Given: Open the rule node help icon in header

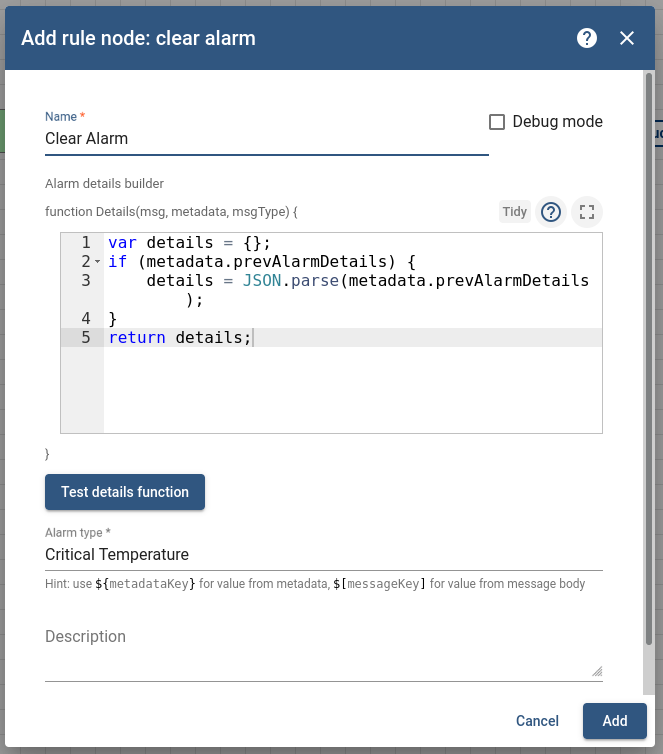Looking at the screenshot, I should click(x=587, y=38).
